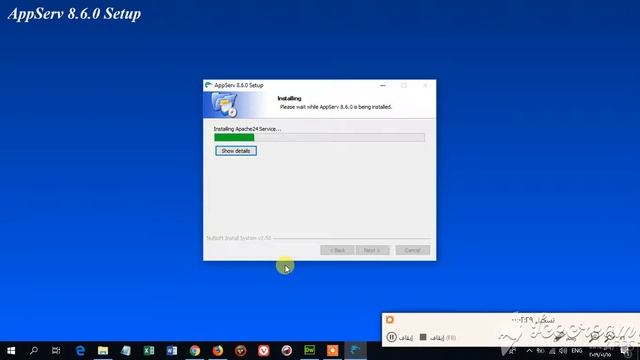The width and height of the screenshot is (640, 360).
Task: Open the dark red round icon beside Firefox
Action: click(241, 351)
